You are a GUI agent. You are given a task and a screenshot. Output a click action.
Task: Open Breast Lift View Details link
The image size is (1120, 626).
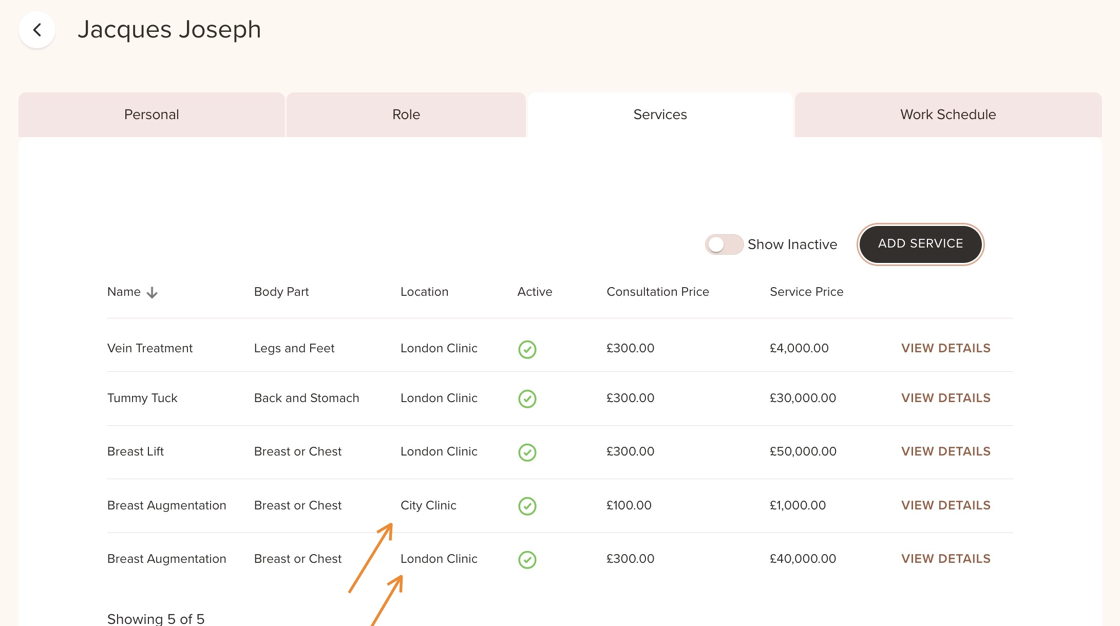[945, 451]
